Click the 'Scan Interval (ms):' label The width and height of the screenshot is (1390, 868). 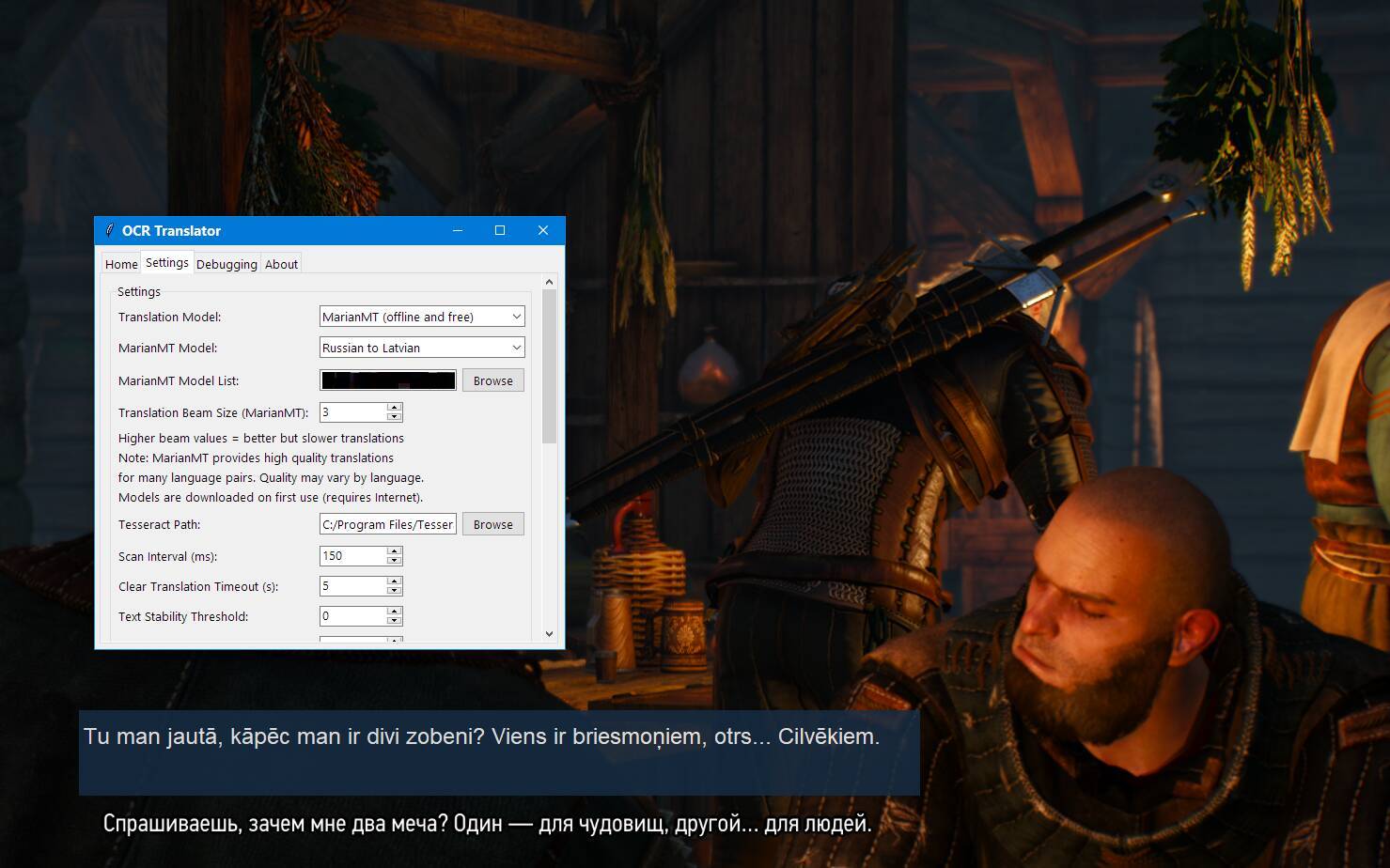(167, 557)
